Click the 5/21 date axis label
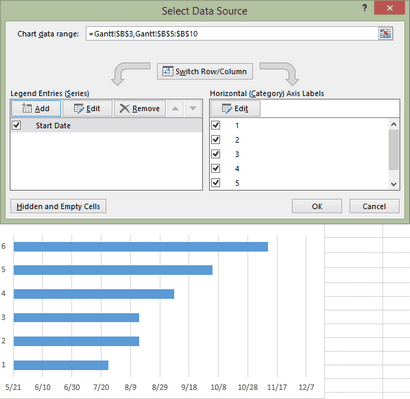410x399 pixels. [13, 387]
